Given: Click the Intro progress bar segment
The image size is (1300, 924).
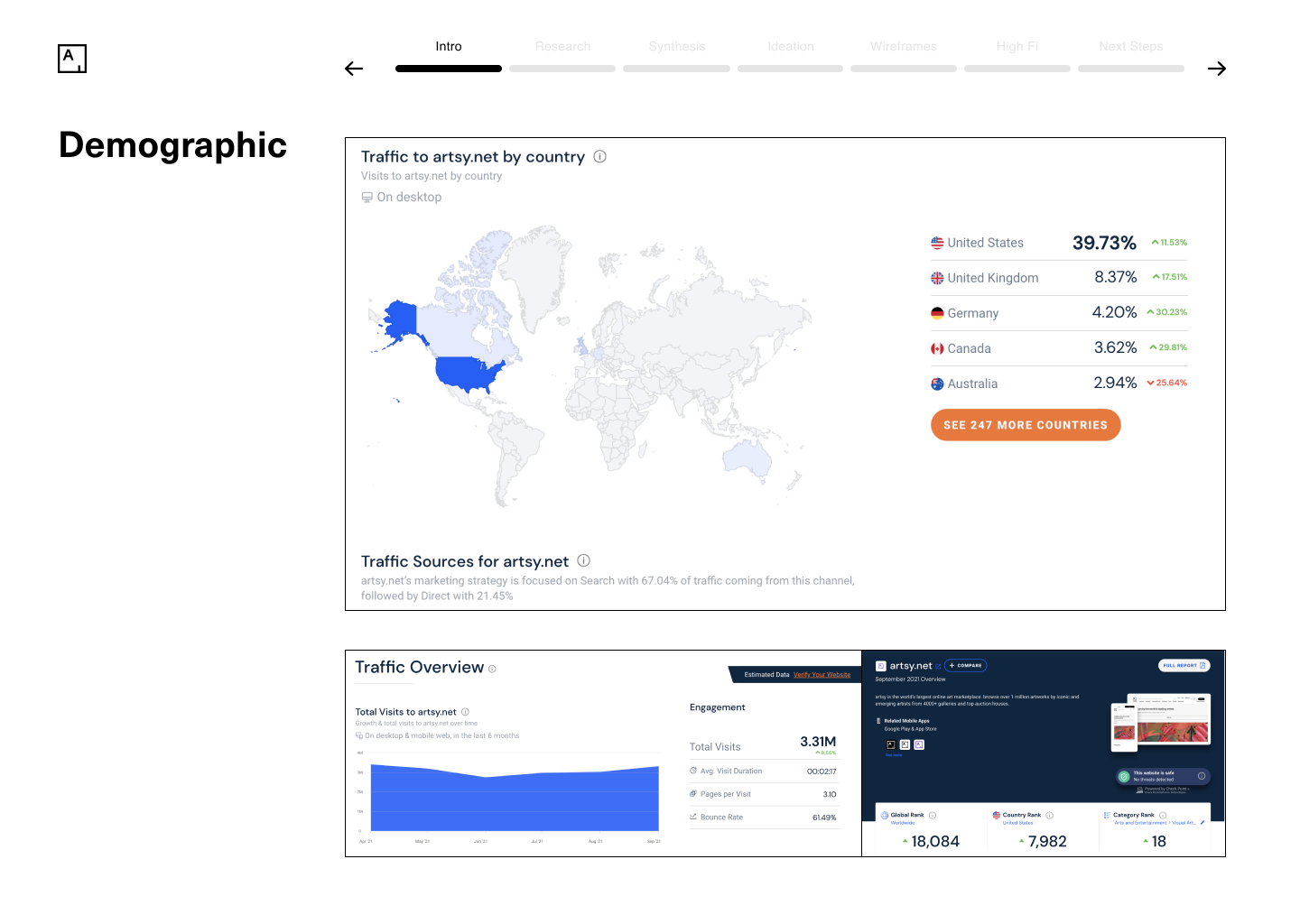Looking at the screenshot, I should click(x=449, y=69).
